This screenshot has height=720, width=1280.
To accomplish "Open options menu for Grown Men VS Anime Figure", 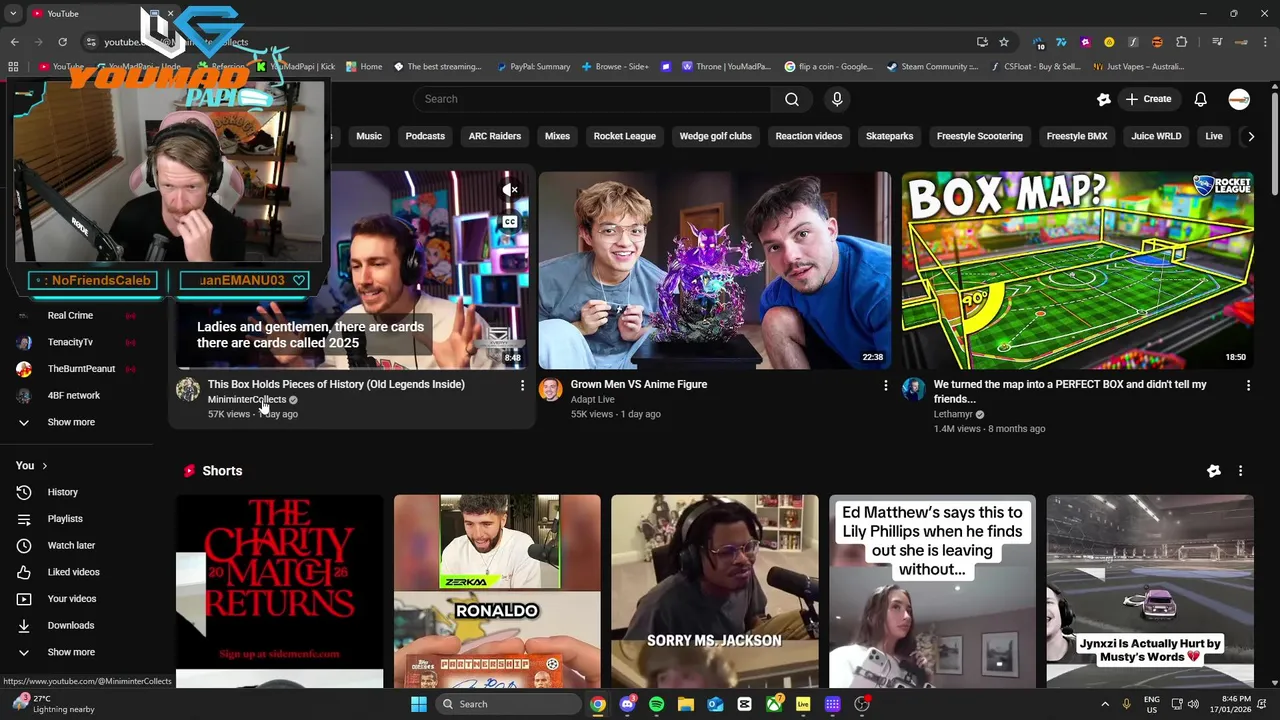I will click(x=885, y=385).
